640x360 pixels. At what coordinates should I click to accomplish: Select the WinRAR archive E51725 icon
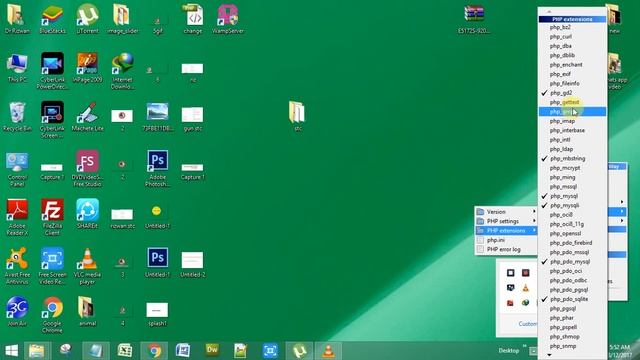tap(474, 19)
